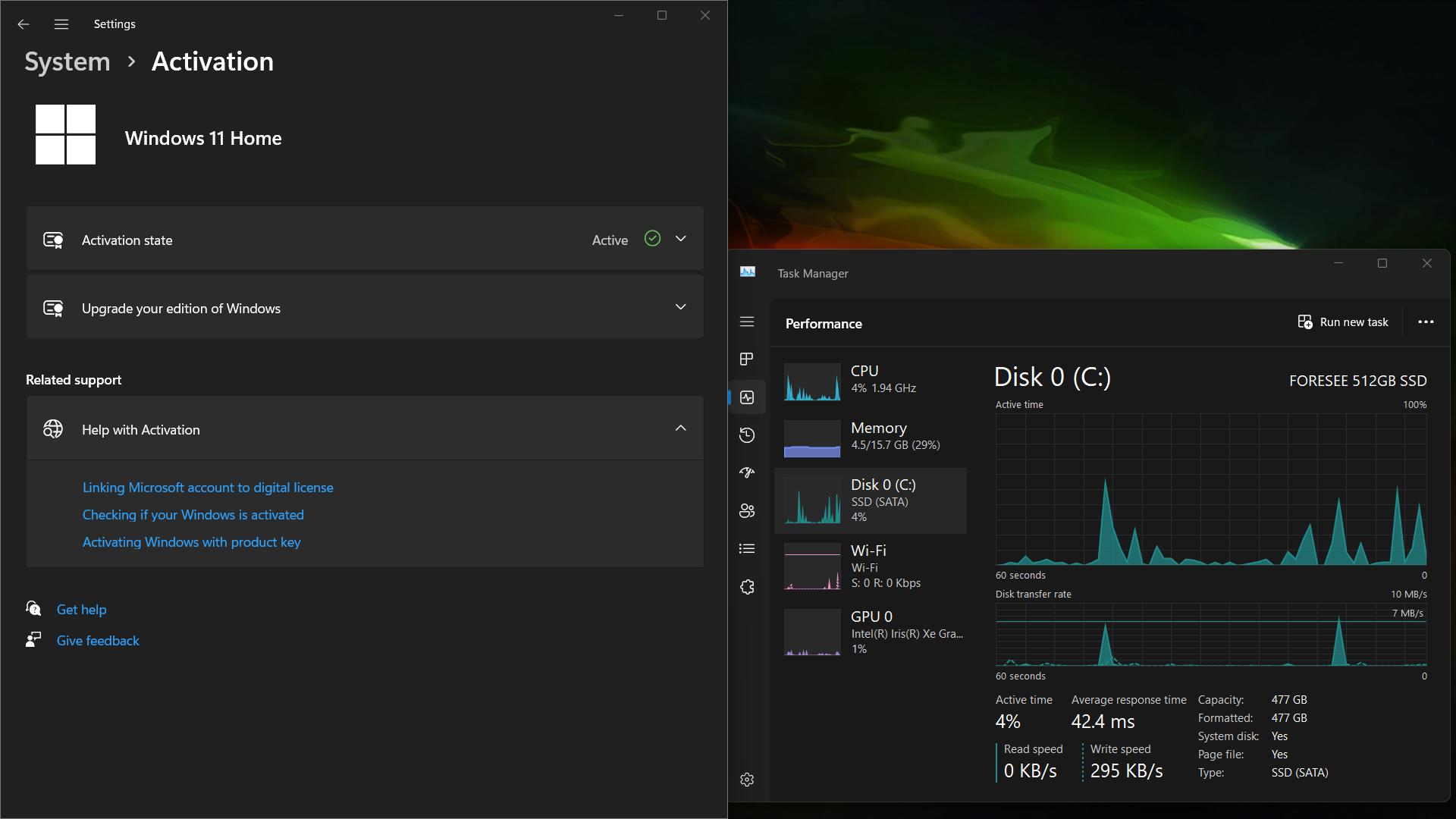Click the Give feedback person icon
The height and width of the screenshot is (819, 1456).
(x=33, y=640)
